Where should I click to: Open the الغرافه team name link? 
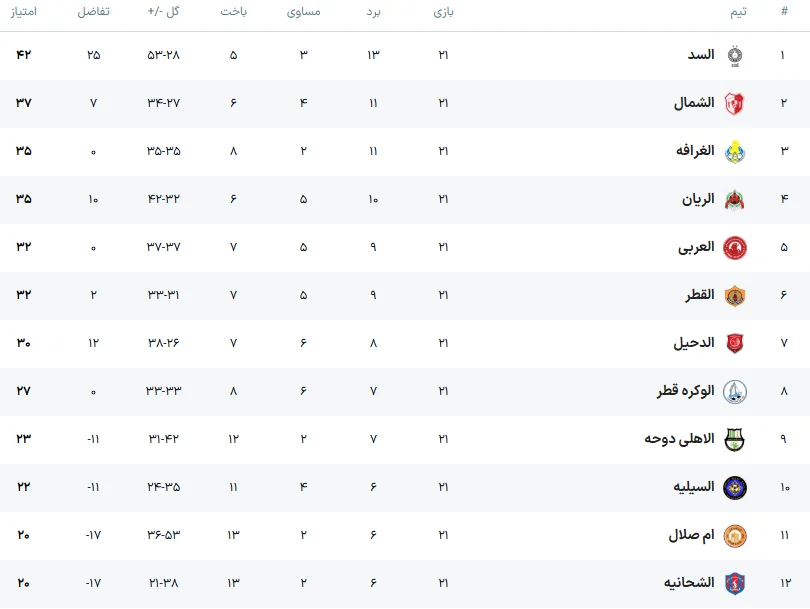point(695,151)
